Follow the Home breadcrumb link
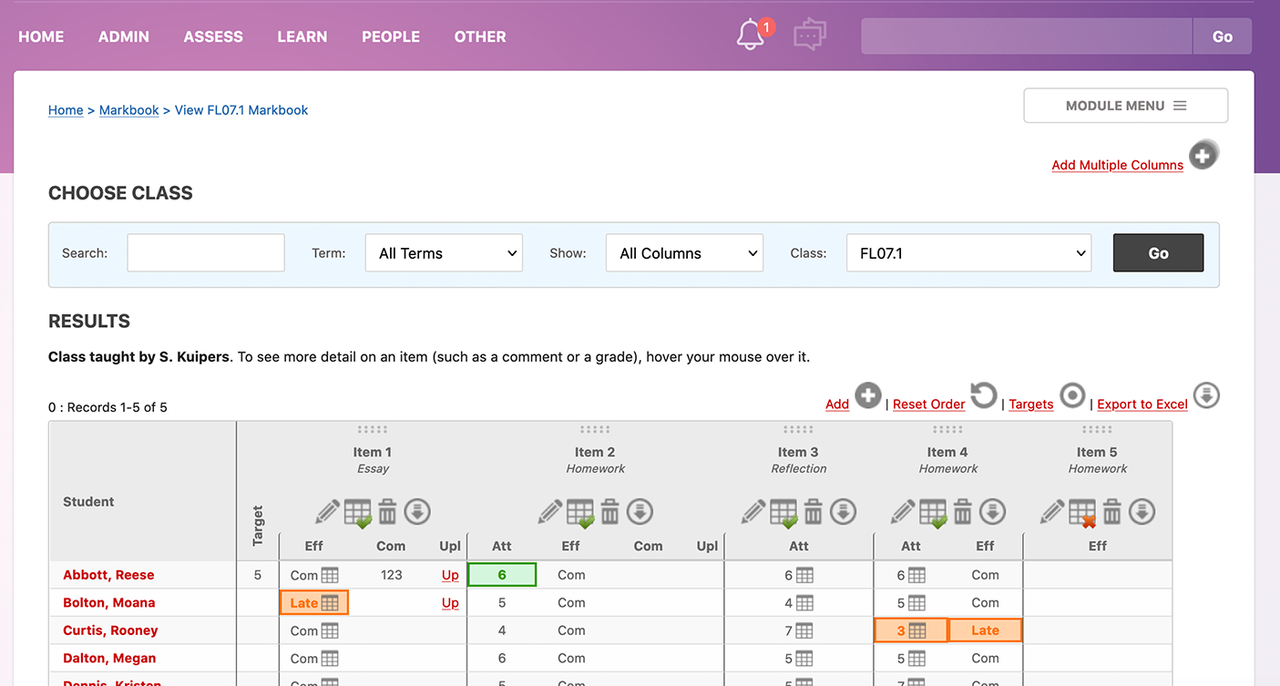This screenshot has height=686, width=1280. click(66, 110)
